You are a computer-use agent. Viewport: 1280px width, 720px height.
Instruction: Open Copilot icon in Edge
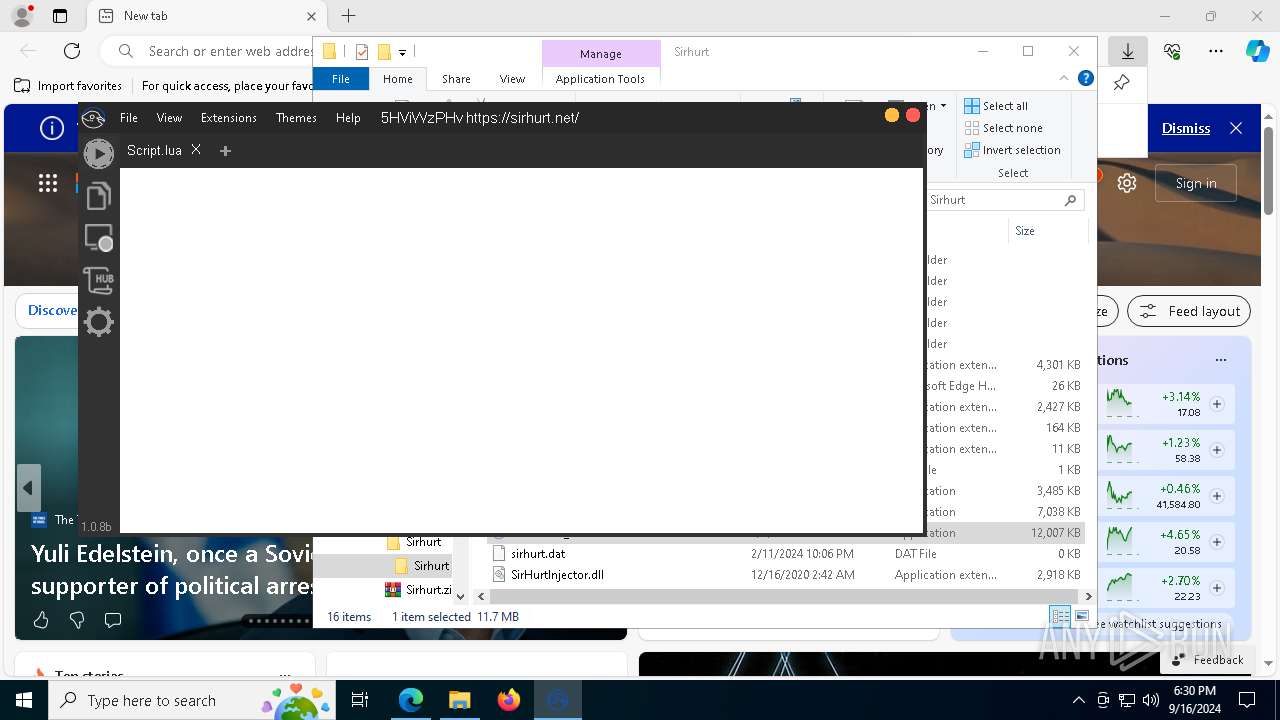tap(1257, 51)
